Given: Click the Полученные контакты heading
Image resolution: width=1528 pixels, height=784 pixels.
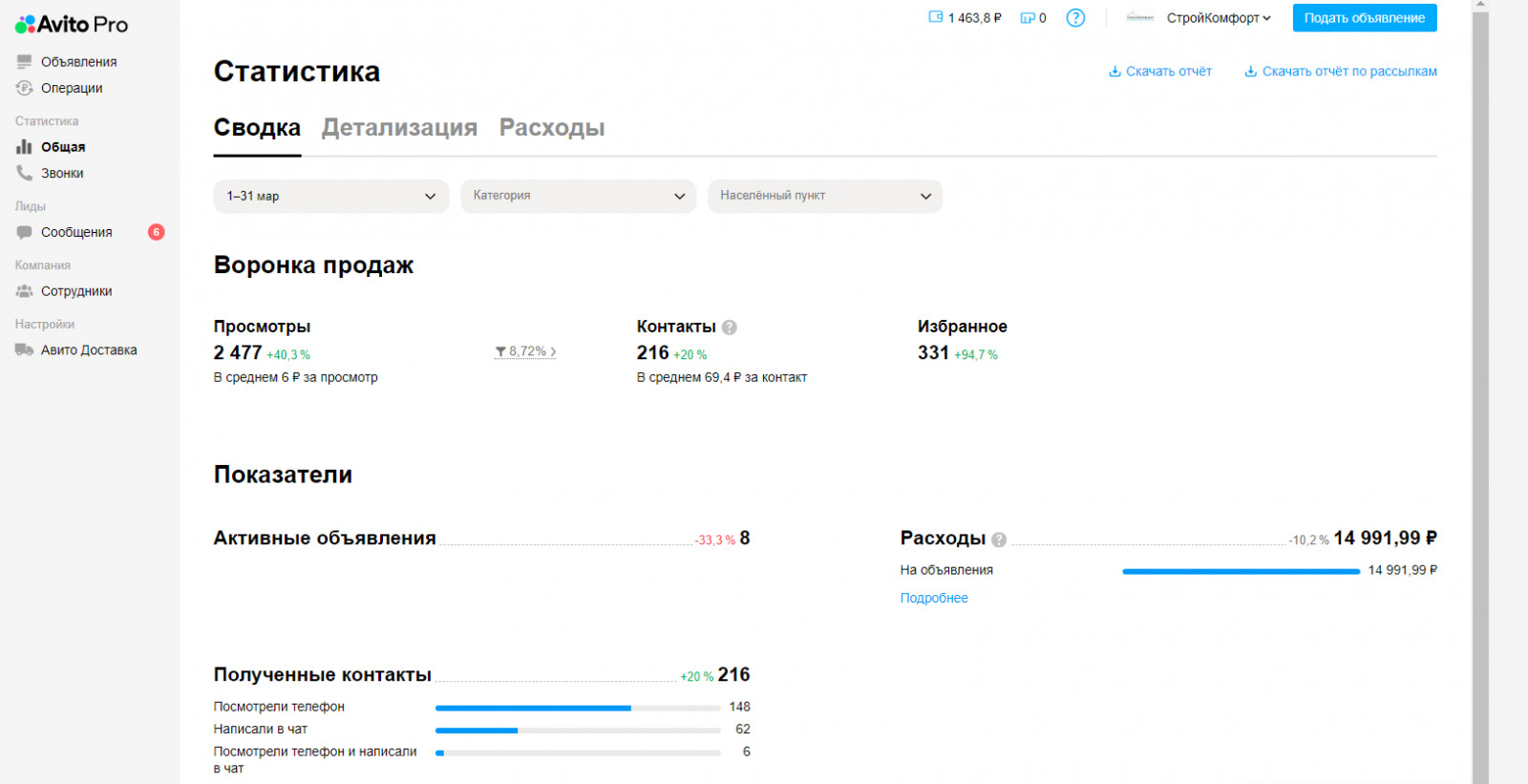Looking at the screenshot, I should [x=323, y=675].
